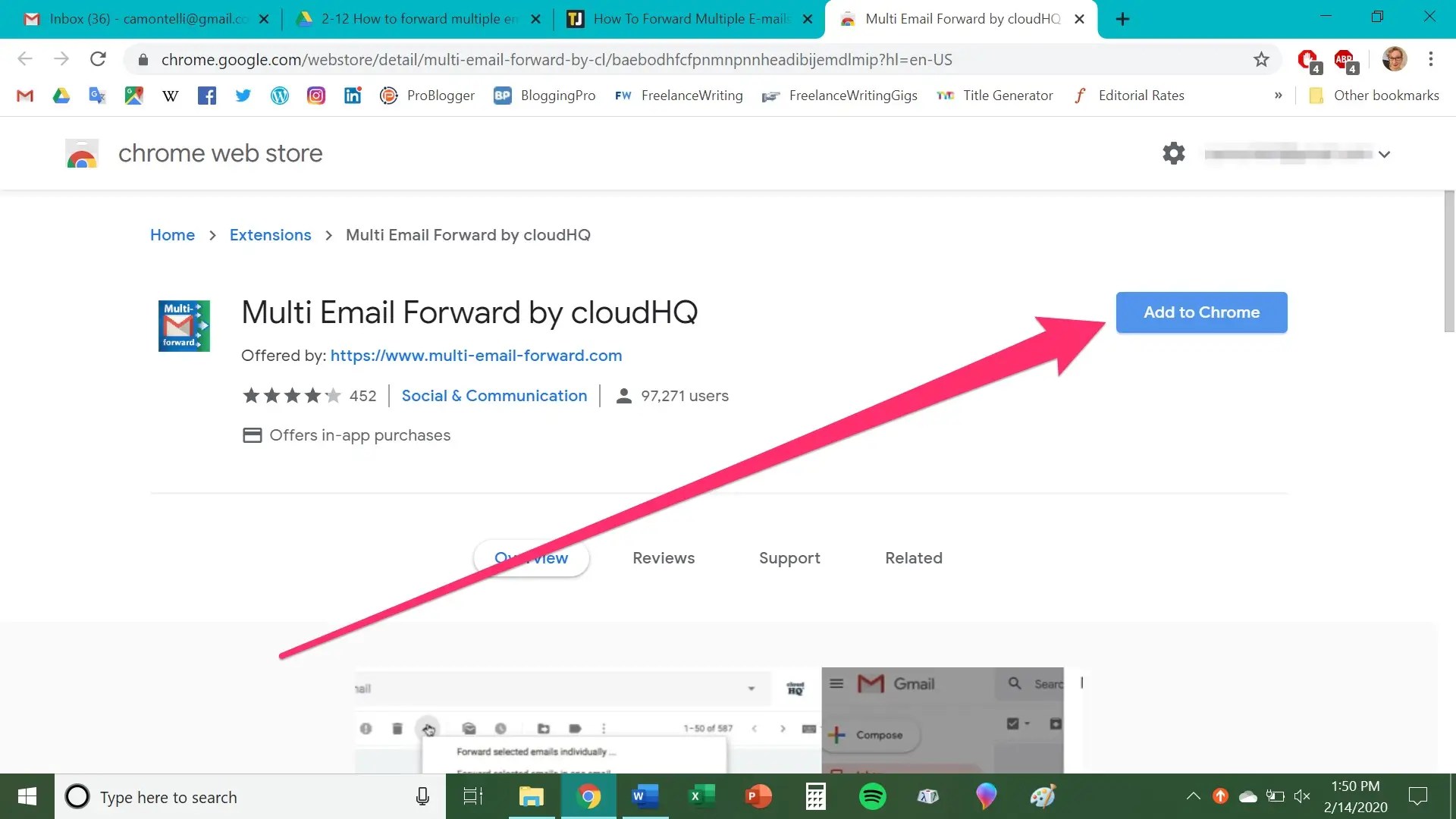Click the page vertical scrollbar
1456x819 pixels.
[1449, 262]
